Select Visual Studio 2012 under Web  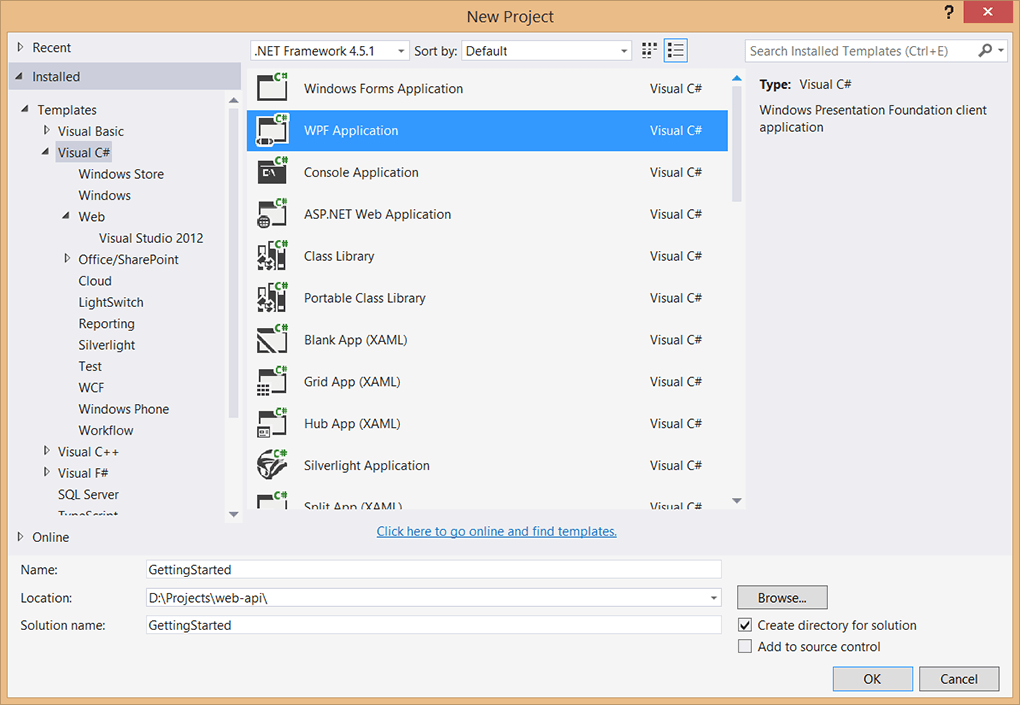151,238
